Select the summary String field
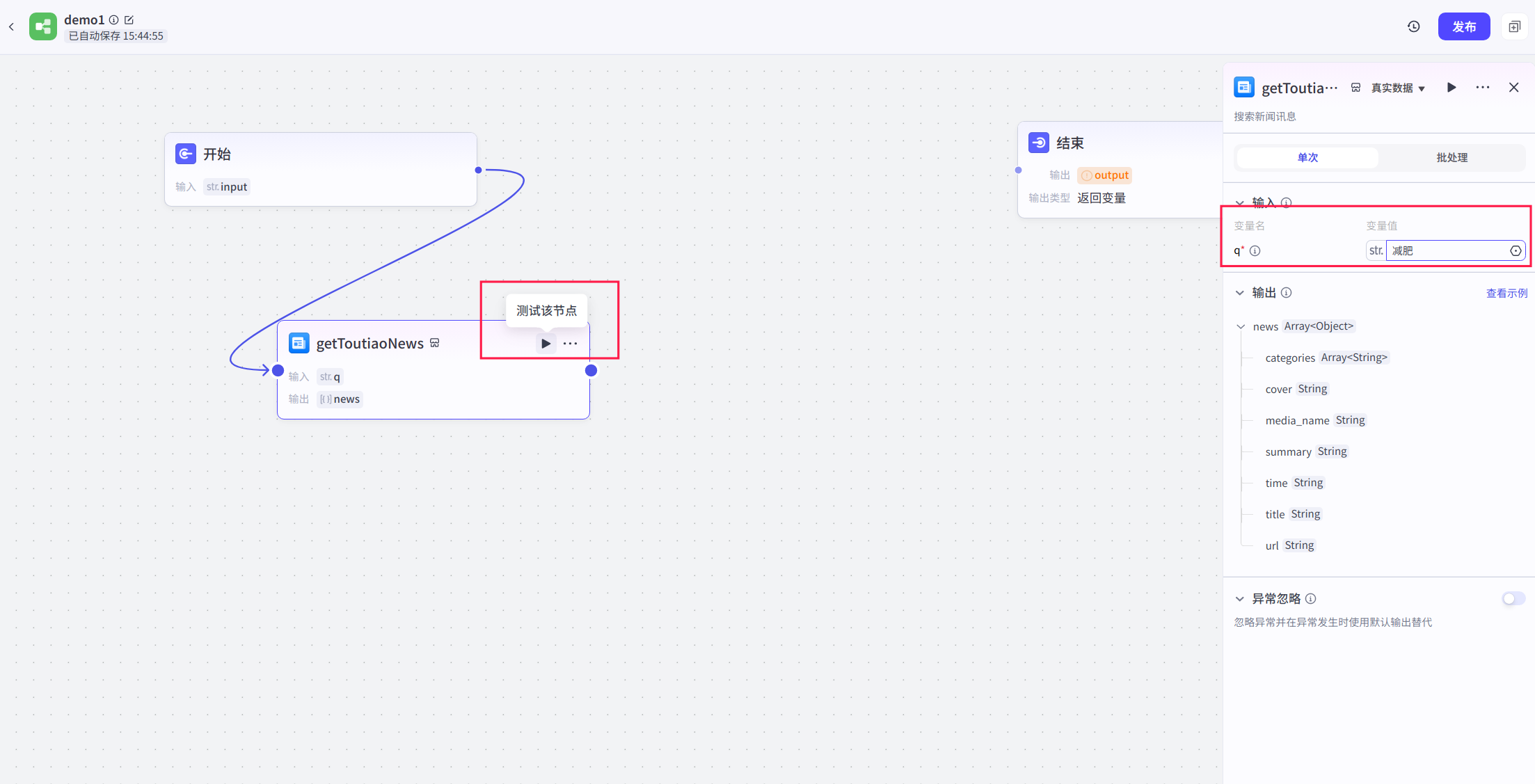This screenshot has height=784, width=1535. tap(1307, 451)
